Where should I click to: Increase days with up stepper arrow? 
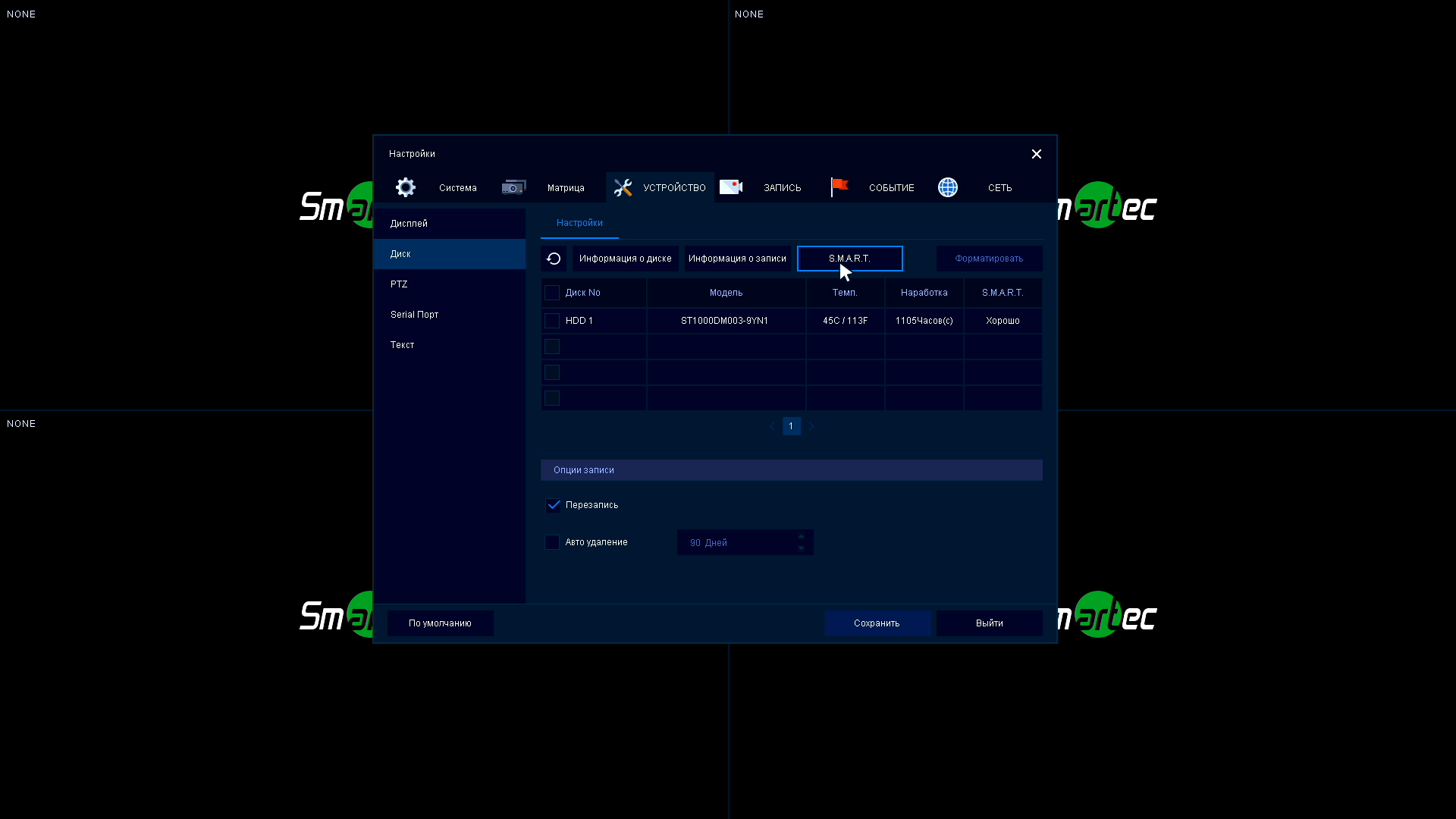pyautogui.click(x=801, y=536)
